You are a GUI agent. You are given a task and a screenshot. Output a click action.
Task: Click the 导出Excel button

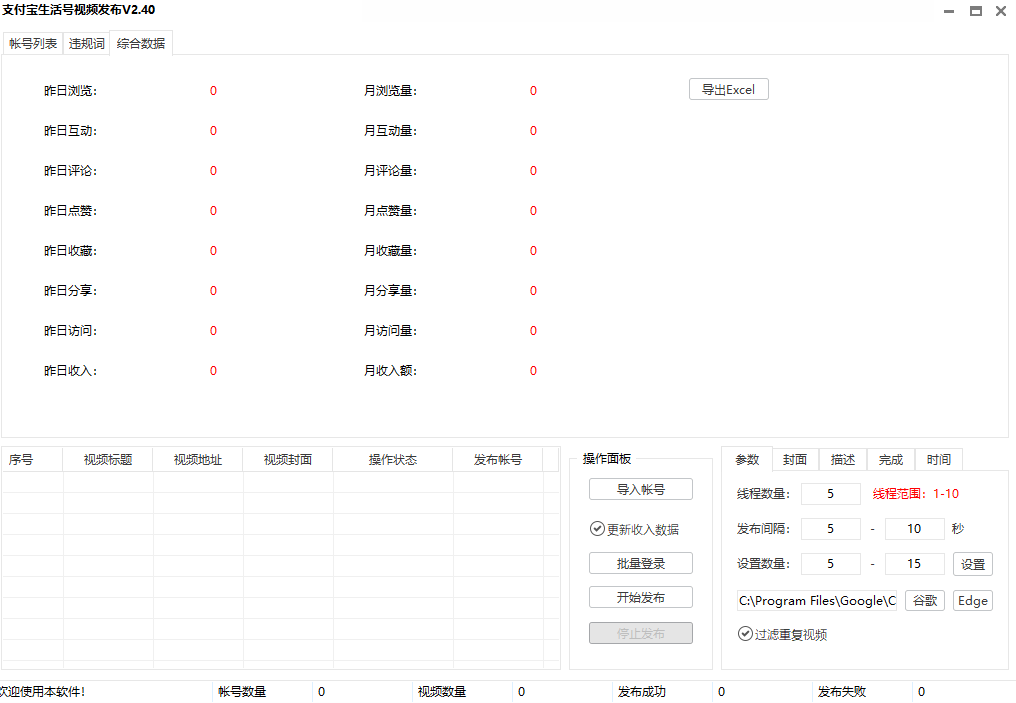[728, 90]
